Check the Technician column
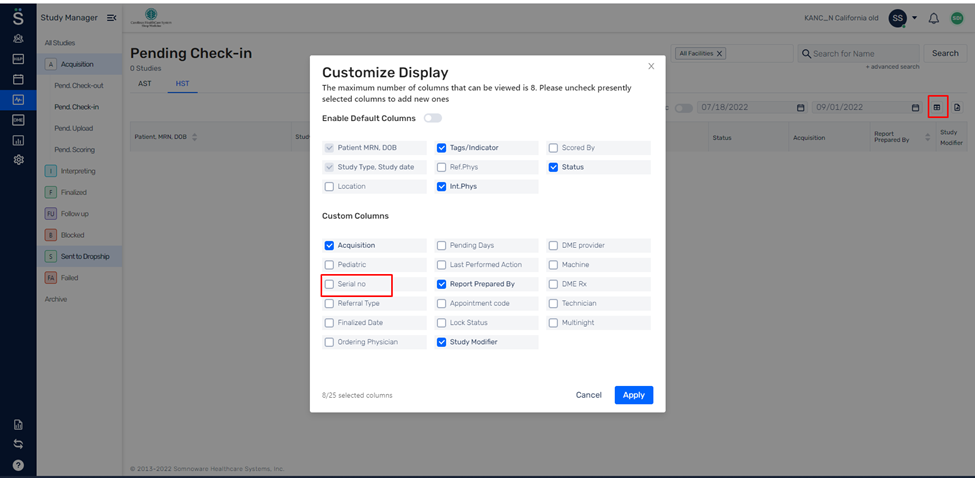The width and height of the screenshot is (975, 478). [553, 304]
